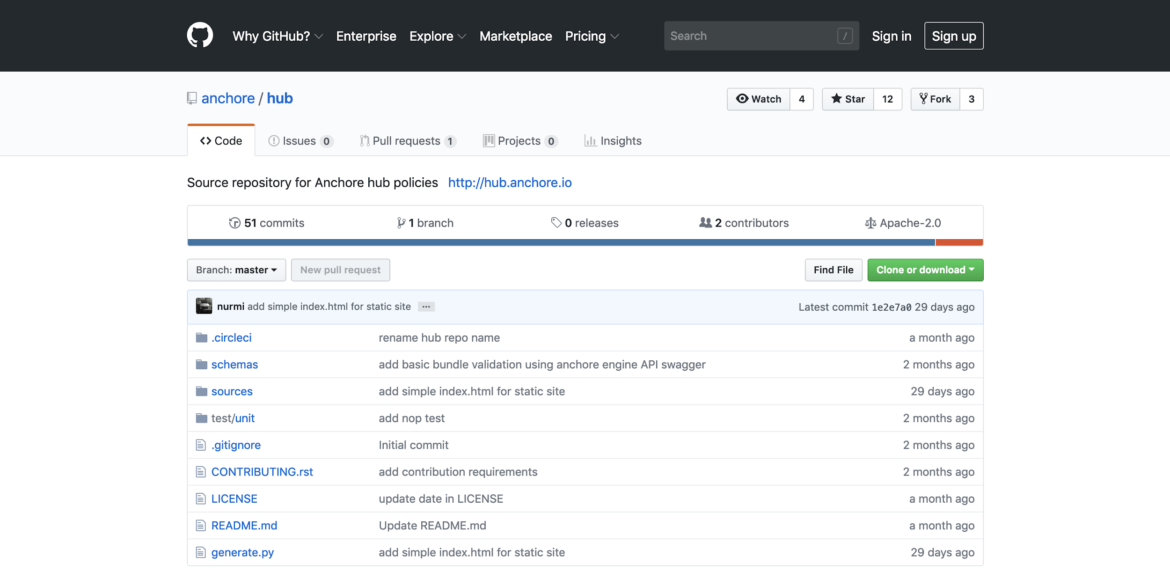The image size is (1170, 571).
Task: Open commit author nurmi's profile link
Action: (231, 307)
